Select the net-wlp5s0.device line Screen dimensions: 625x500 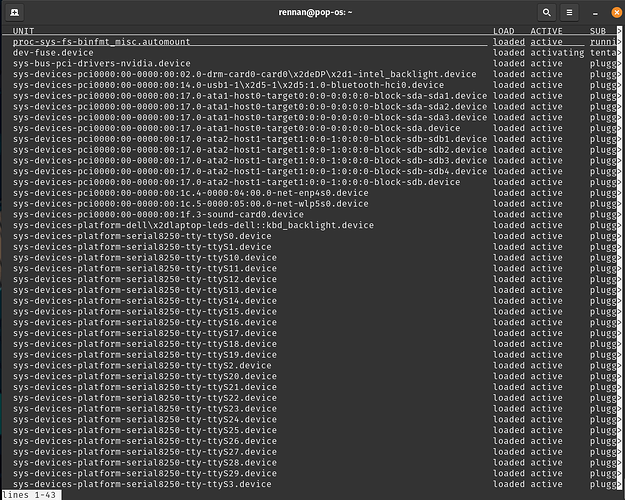click(191, 203)
